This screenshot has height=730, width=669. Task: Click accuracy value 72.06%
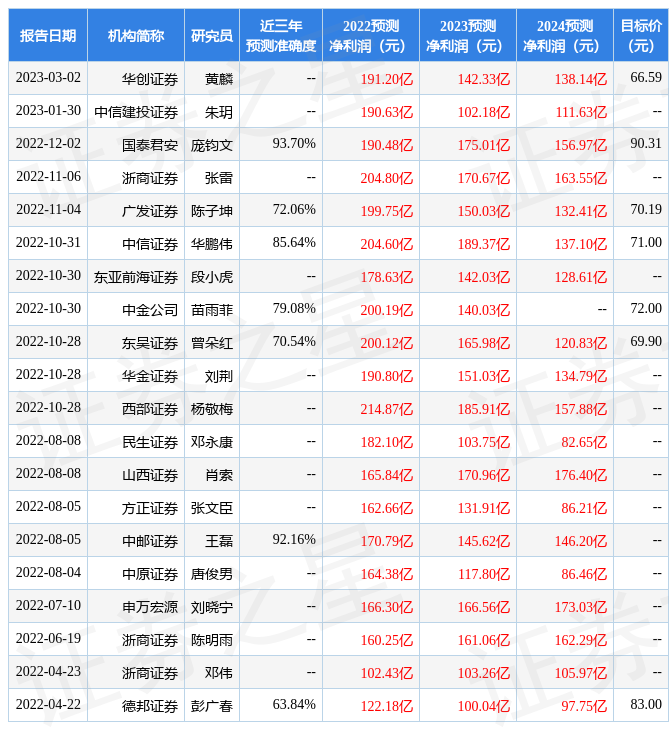294,210
